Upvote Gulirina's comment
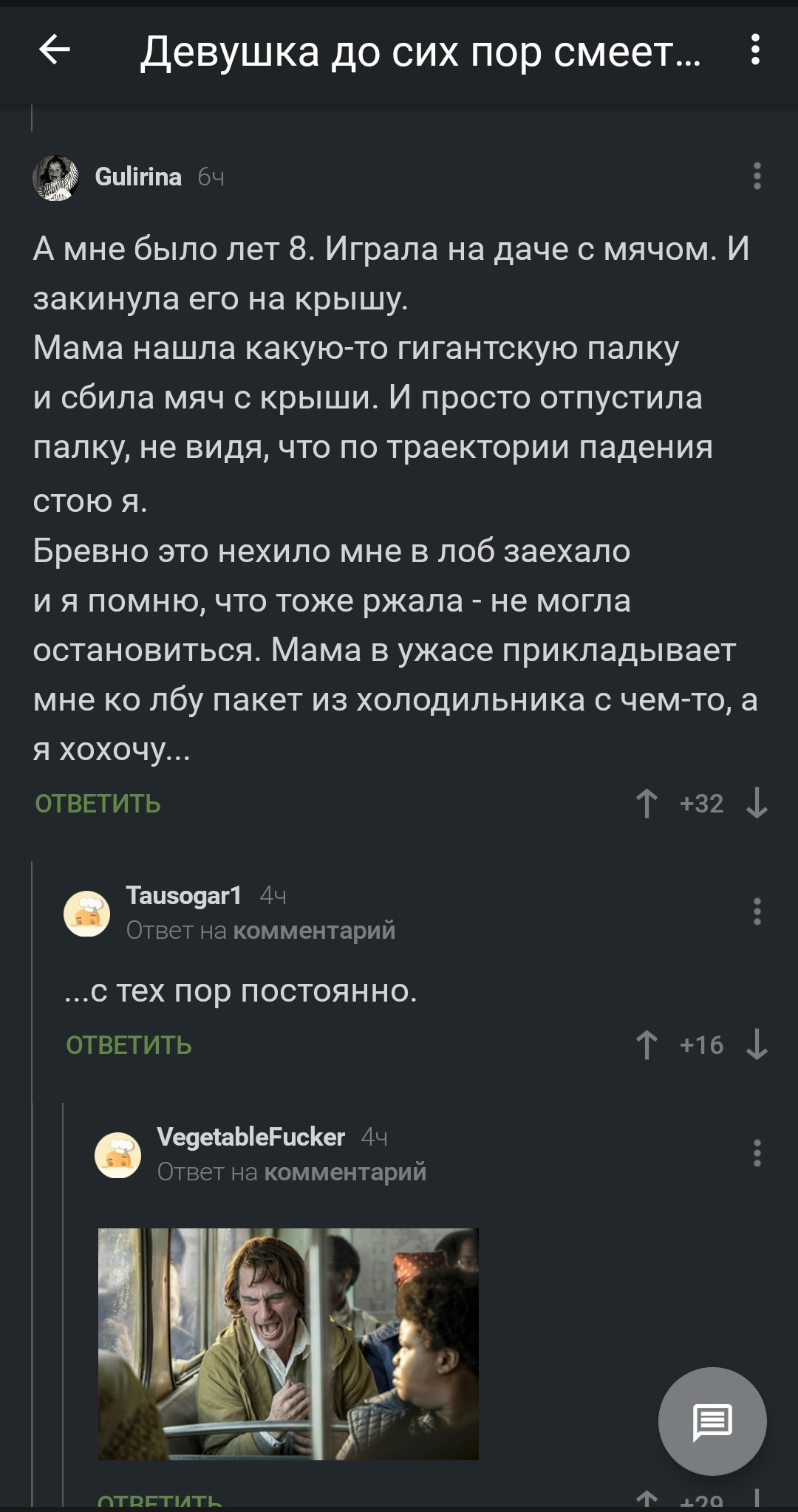This screenshot has height=1512, width=798. pyautogui.click(x=647, y=804)
